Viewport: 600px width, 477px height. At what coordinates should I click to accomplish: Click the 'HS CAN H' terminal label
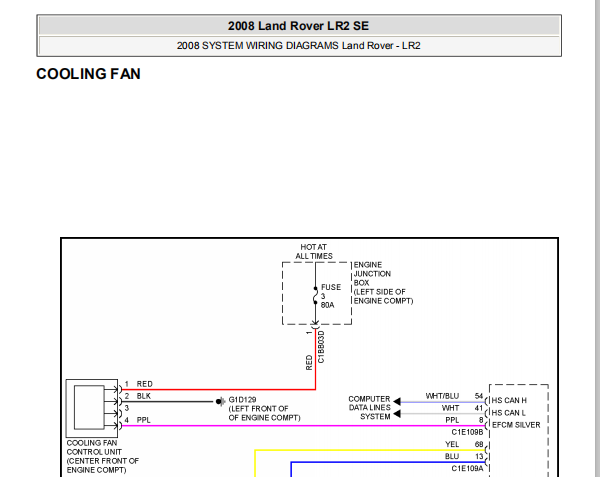pyautogui.click(x=509, y=400)
